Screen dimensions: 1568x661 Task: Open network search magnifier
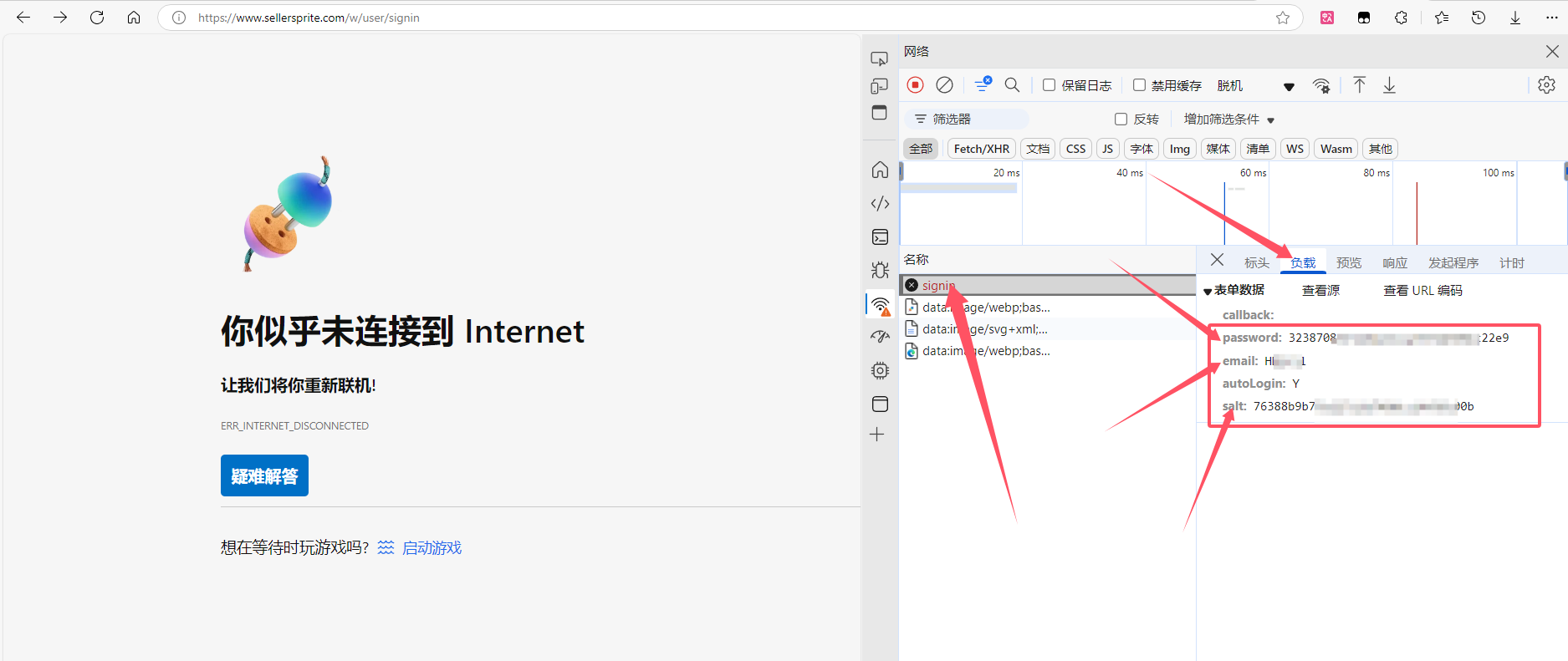pos(1012,84)
